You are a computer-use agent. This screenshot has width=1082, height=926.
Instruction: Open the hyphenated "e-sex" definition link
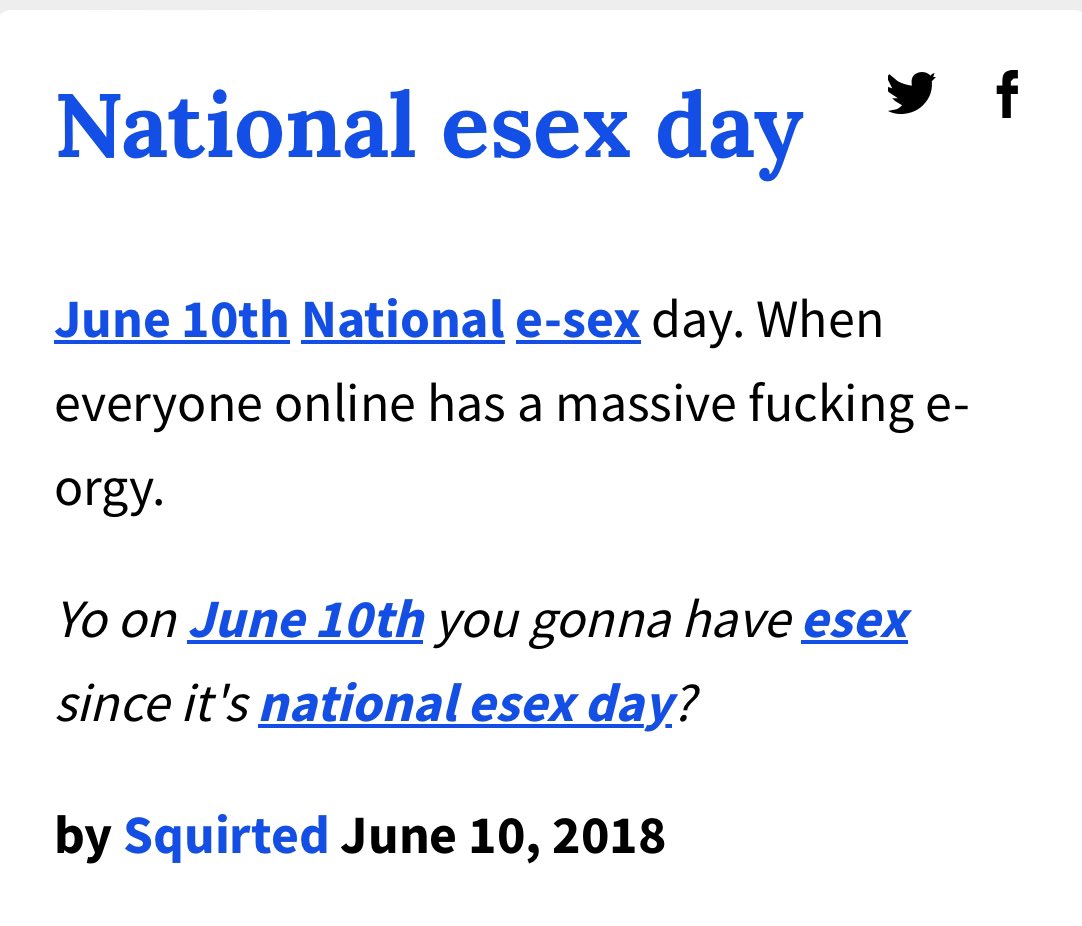578,322
